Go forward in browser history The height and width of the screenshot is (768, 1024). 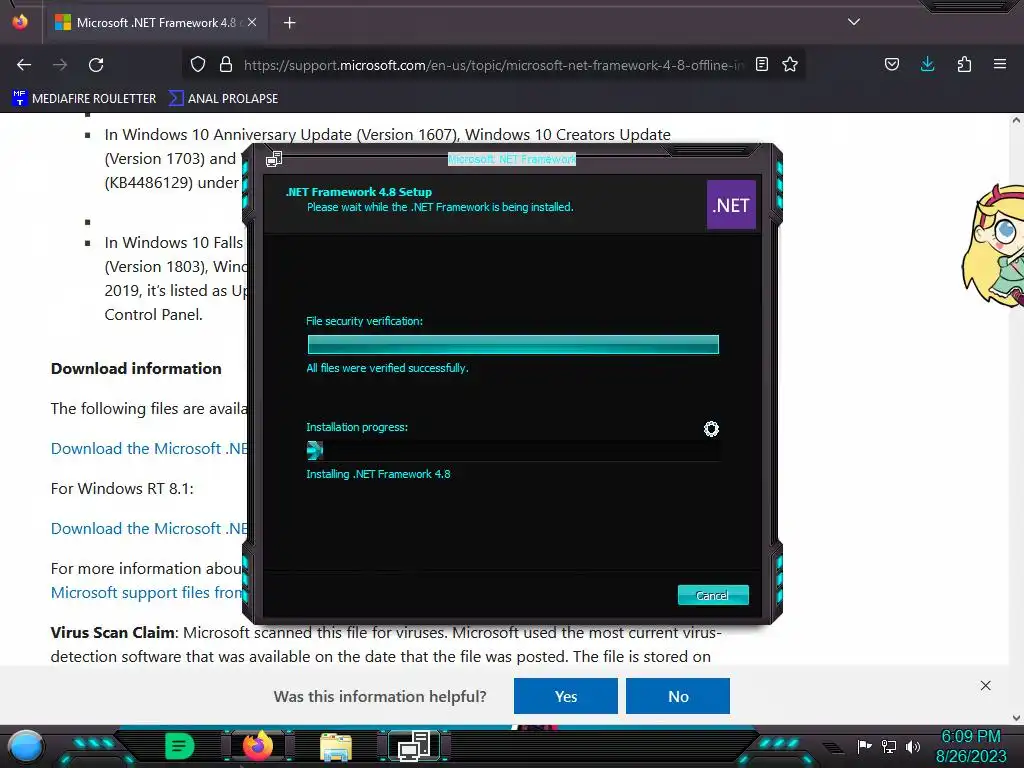[x=60, y=65]
